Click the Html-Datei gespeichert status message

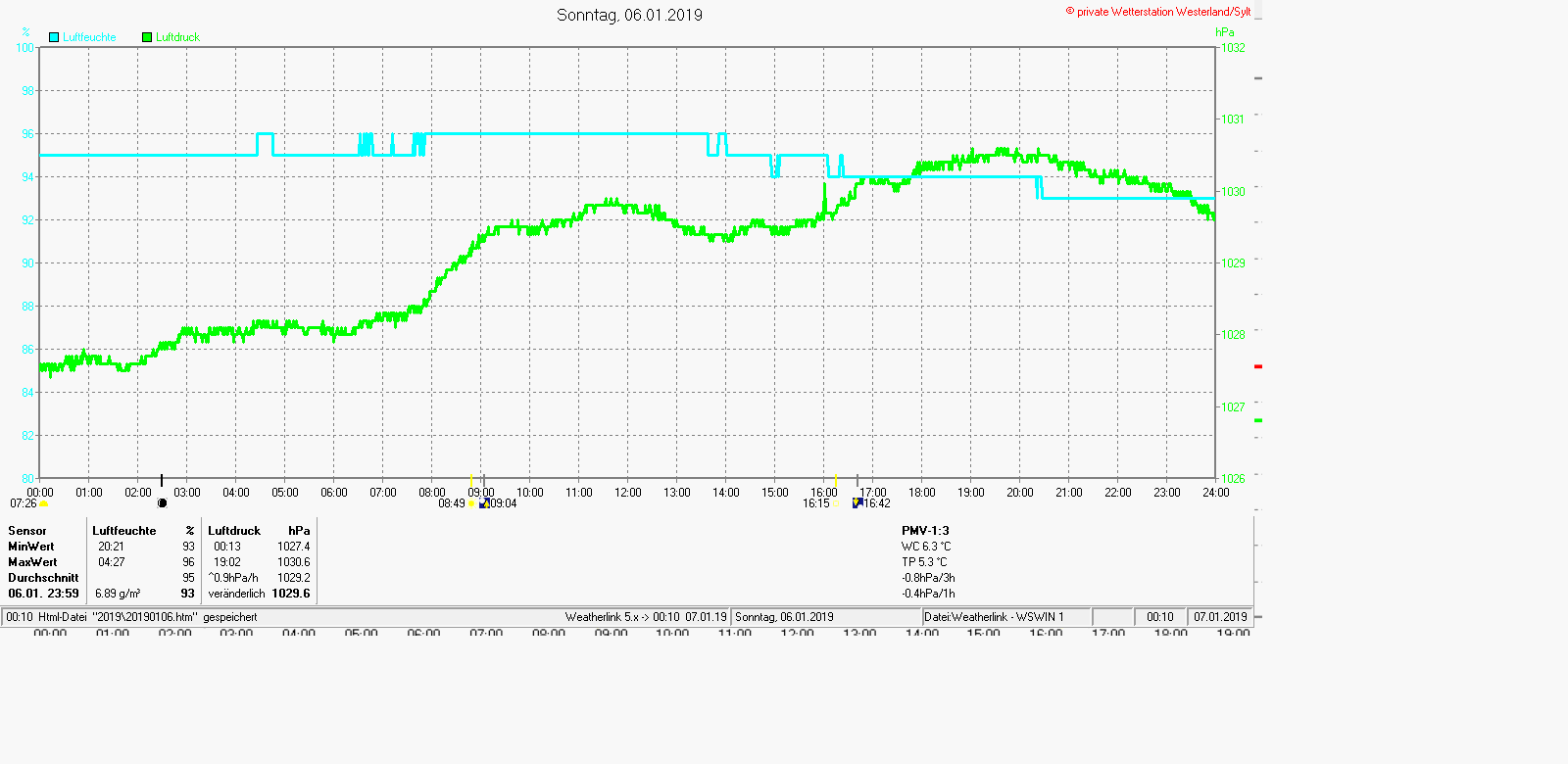131,617
